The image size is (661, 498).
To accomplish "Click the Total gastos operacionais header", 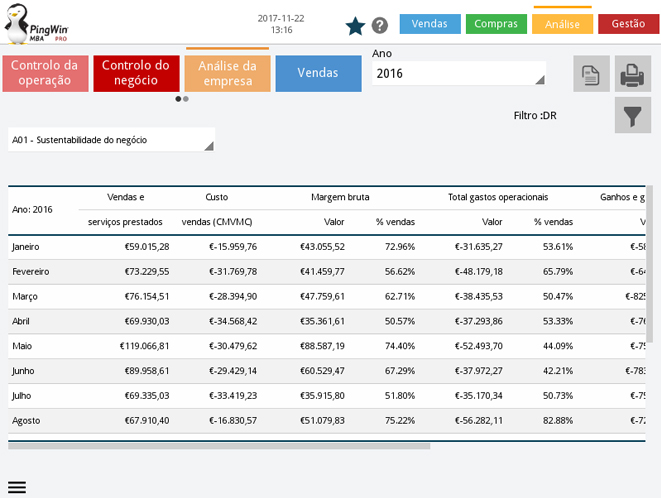I will tap(498, 197).
